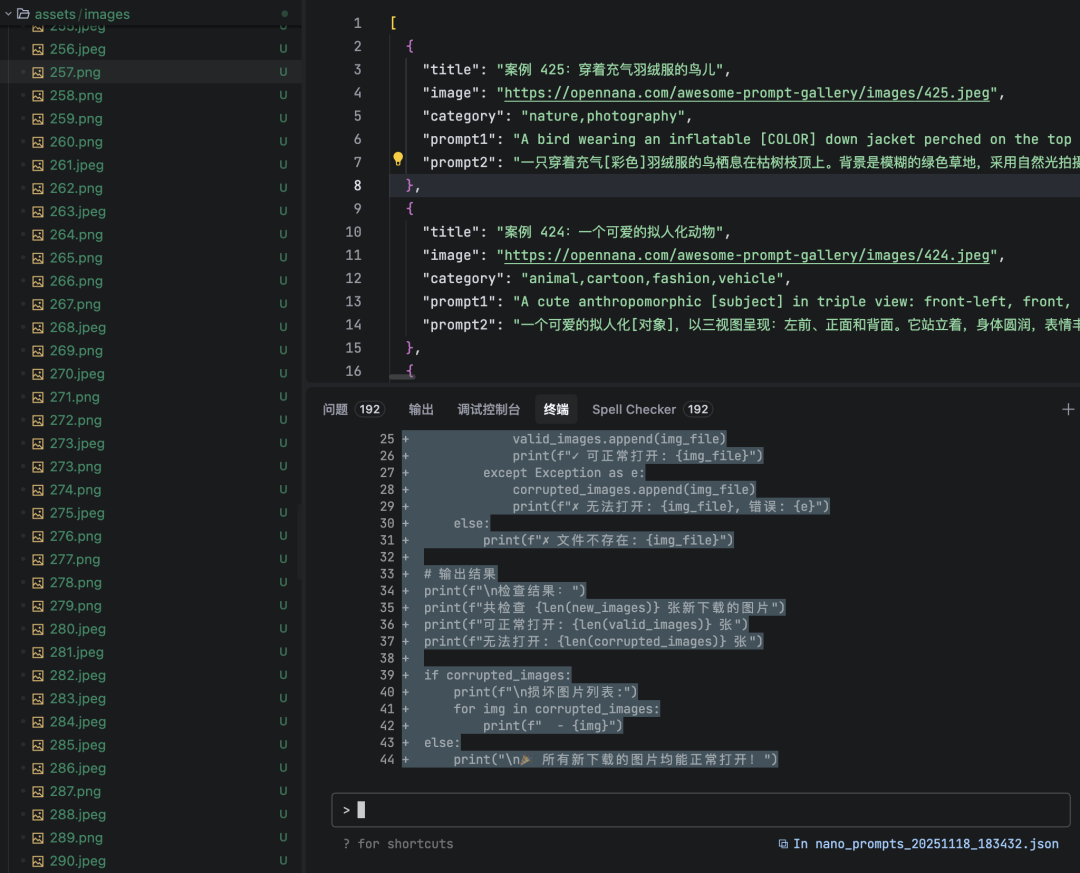Switch to the 问题 tab
This screenshot has width=1080, height=873.
coord(335,409)
